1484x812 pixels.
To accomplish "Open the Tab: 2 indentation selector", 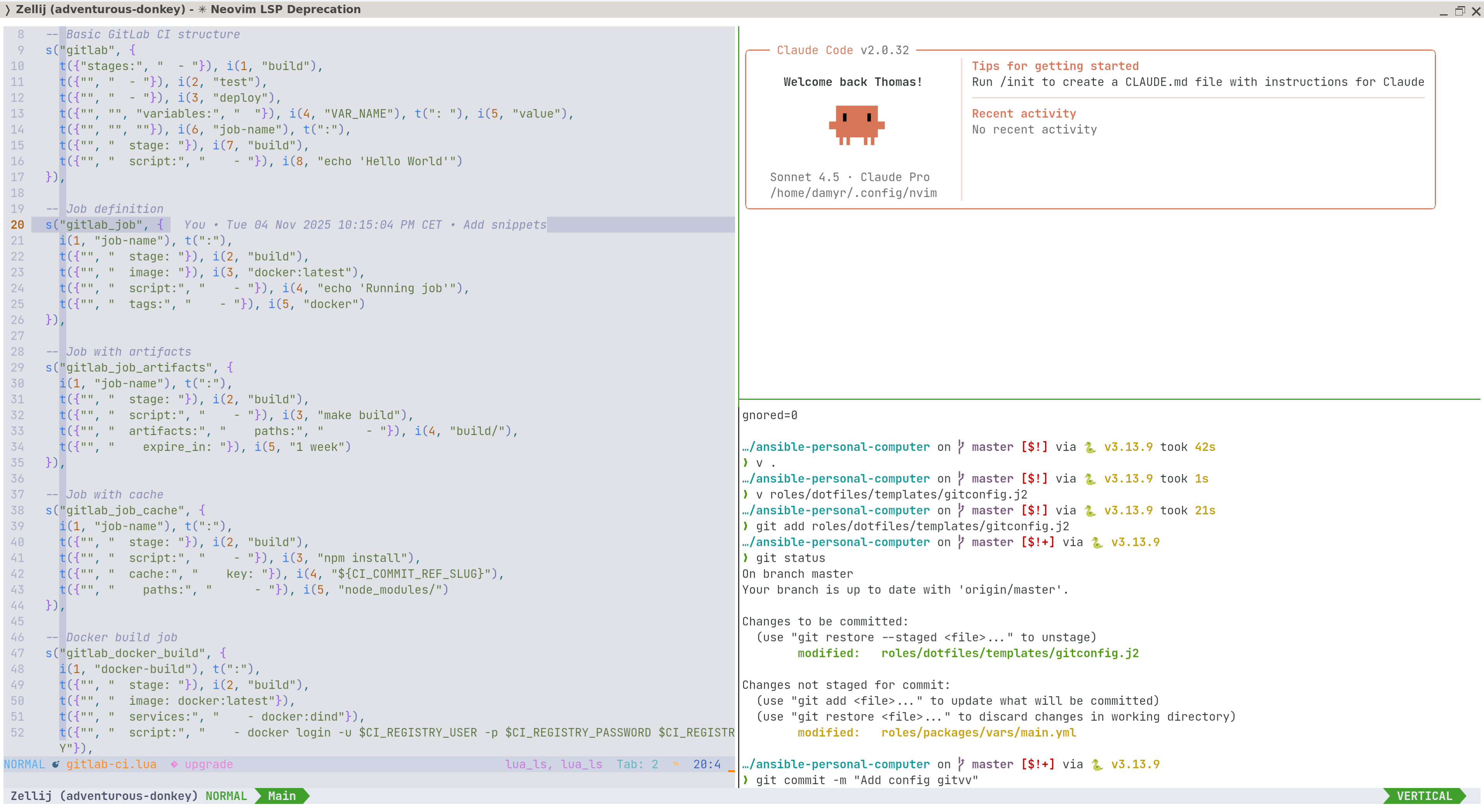I will (636, 764).
